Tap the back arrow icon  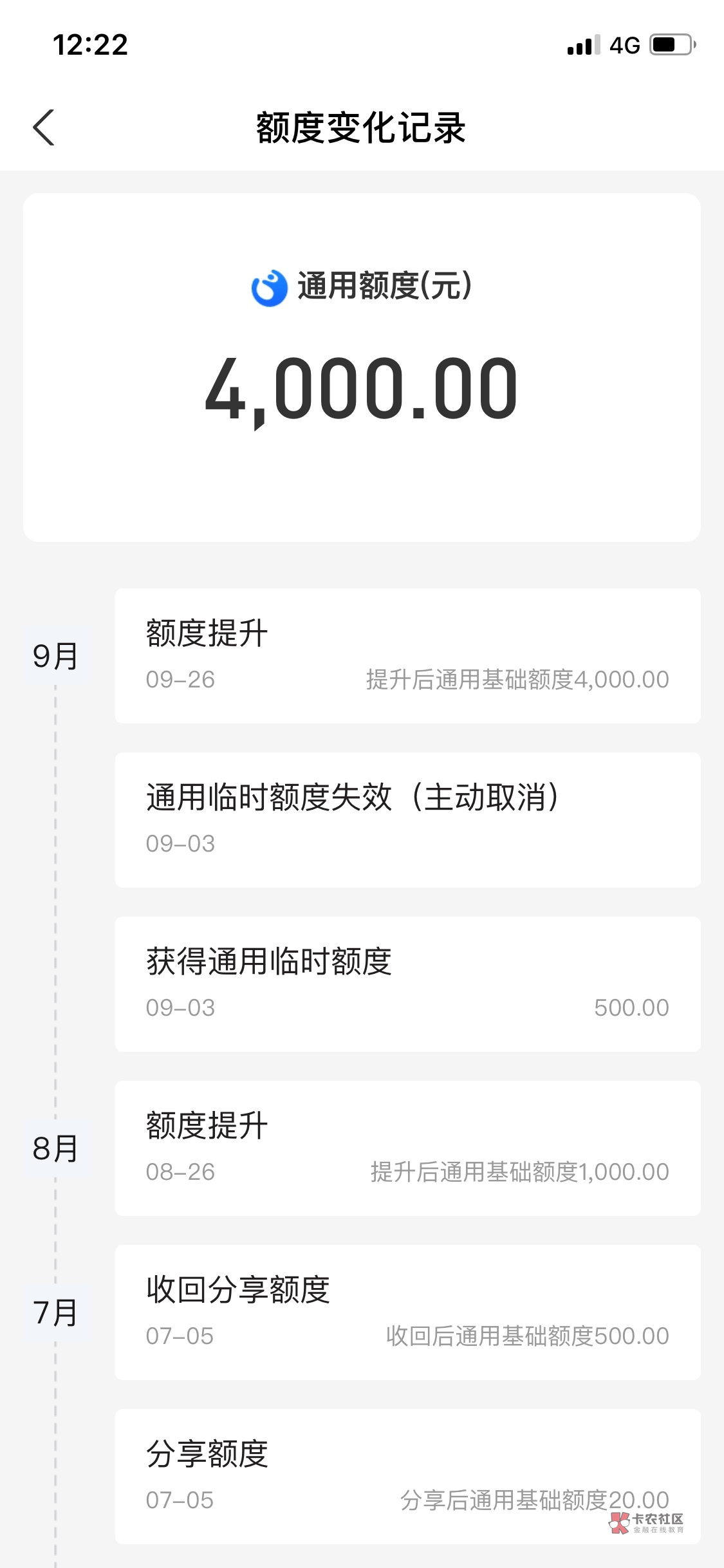pos(44,127)
